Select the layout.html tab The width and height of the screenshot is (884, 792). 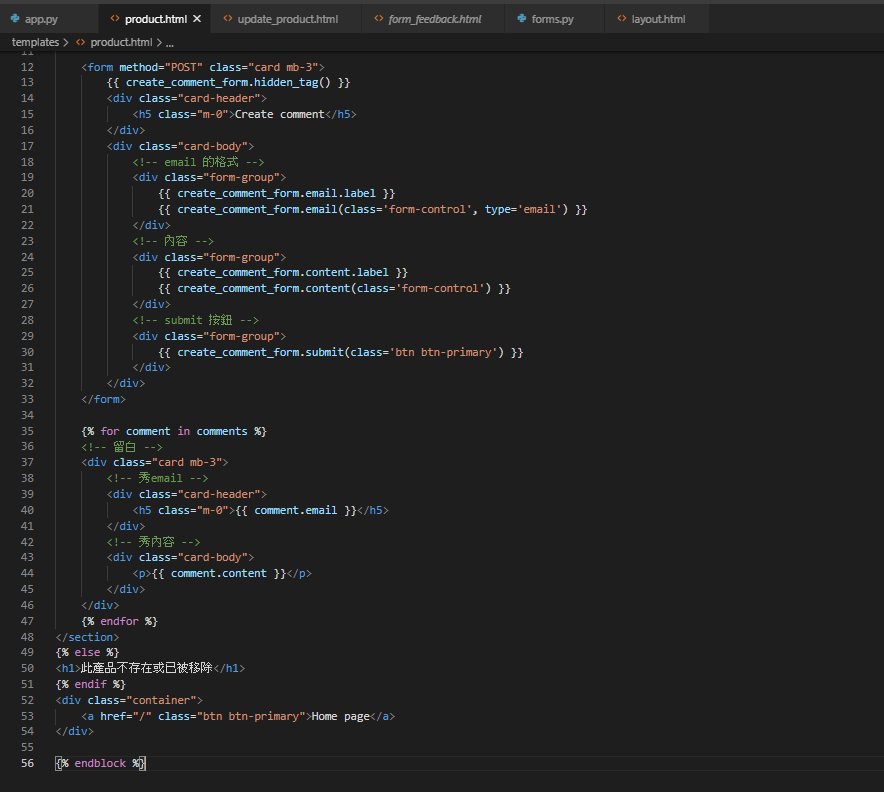[x=658, y=19]
